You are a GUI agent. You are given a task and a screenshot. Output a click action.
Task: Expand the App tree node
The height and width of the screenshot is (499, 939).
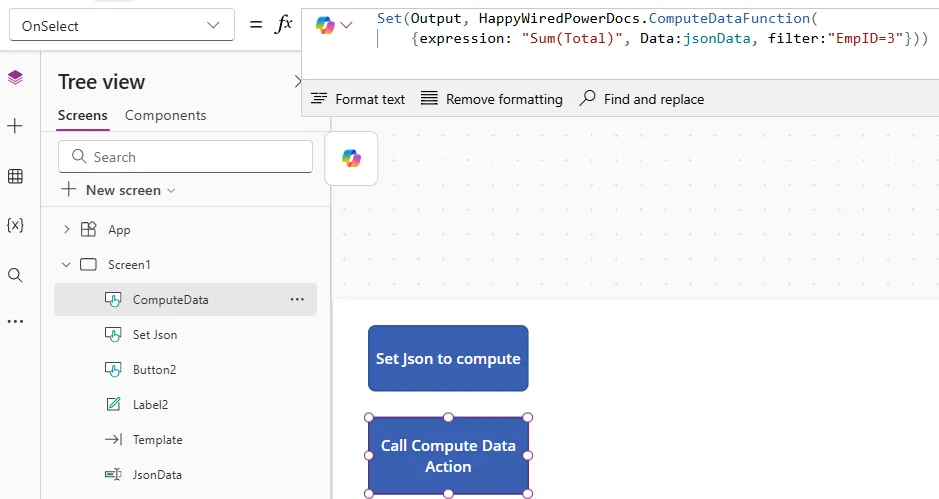point(66,229)
